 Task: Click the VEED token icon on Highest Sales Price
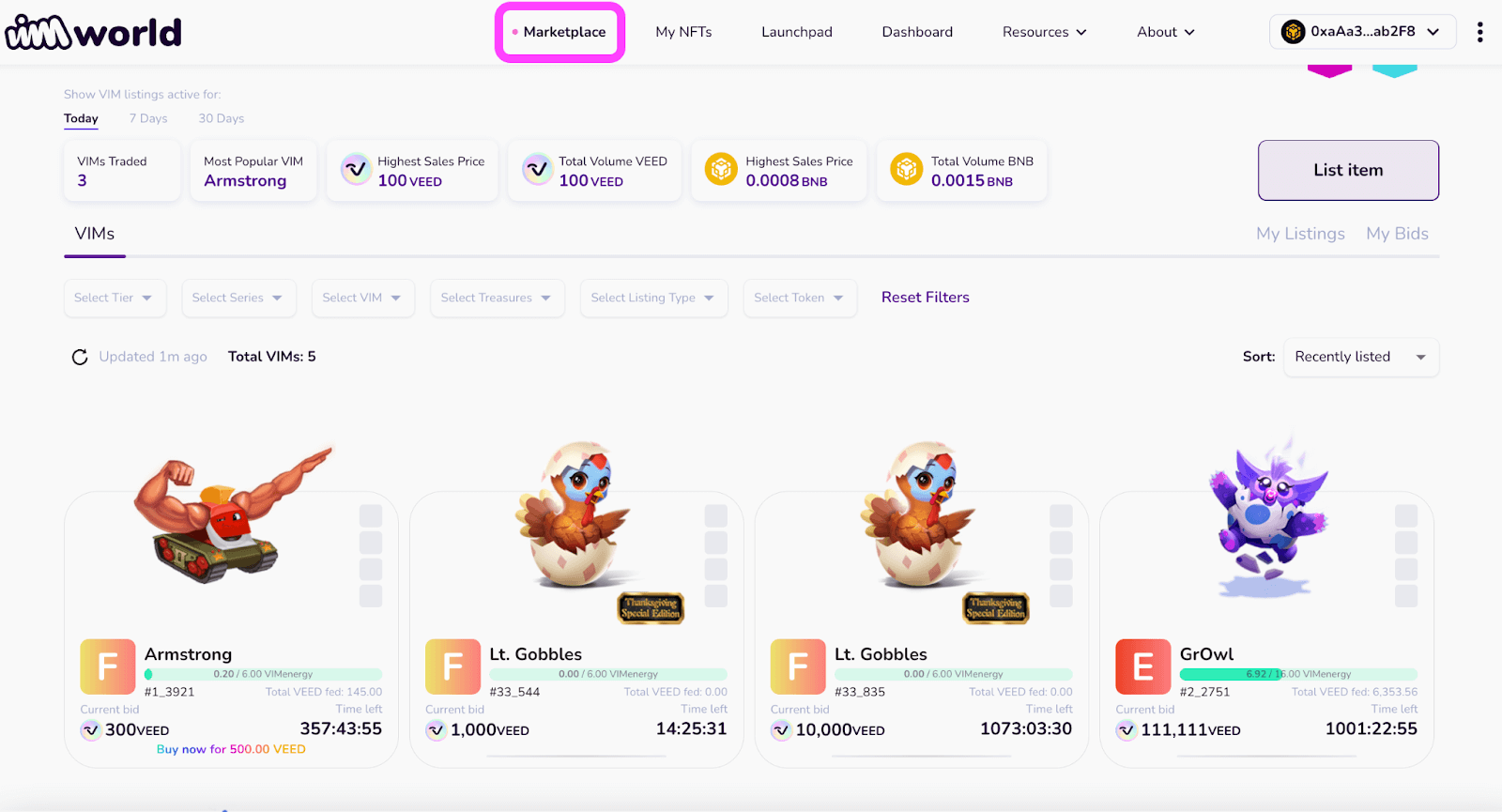pyautogui.click(x=355, y=170)
